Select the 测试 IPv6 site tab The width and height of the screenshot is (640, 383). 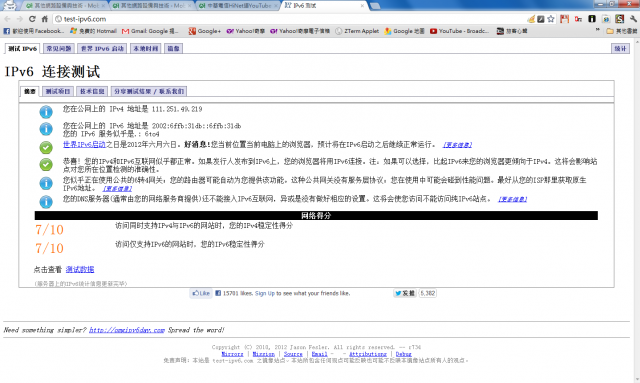[x=22, y=49]
